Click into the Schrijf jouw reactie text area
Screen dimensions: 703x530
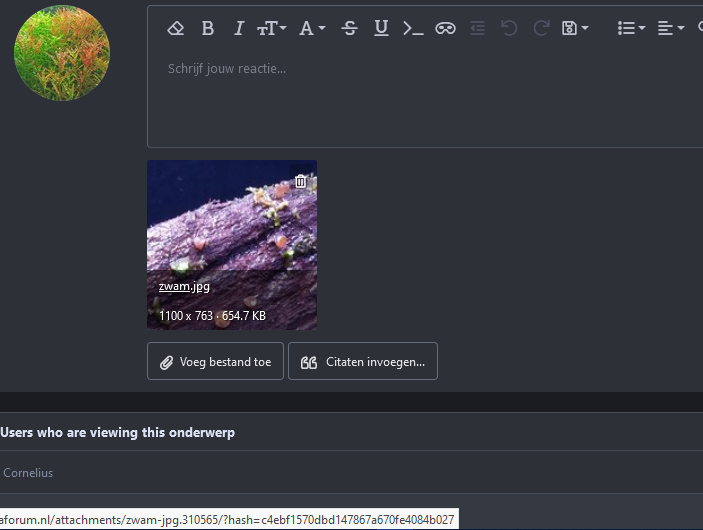click(425, 99)
